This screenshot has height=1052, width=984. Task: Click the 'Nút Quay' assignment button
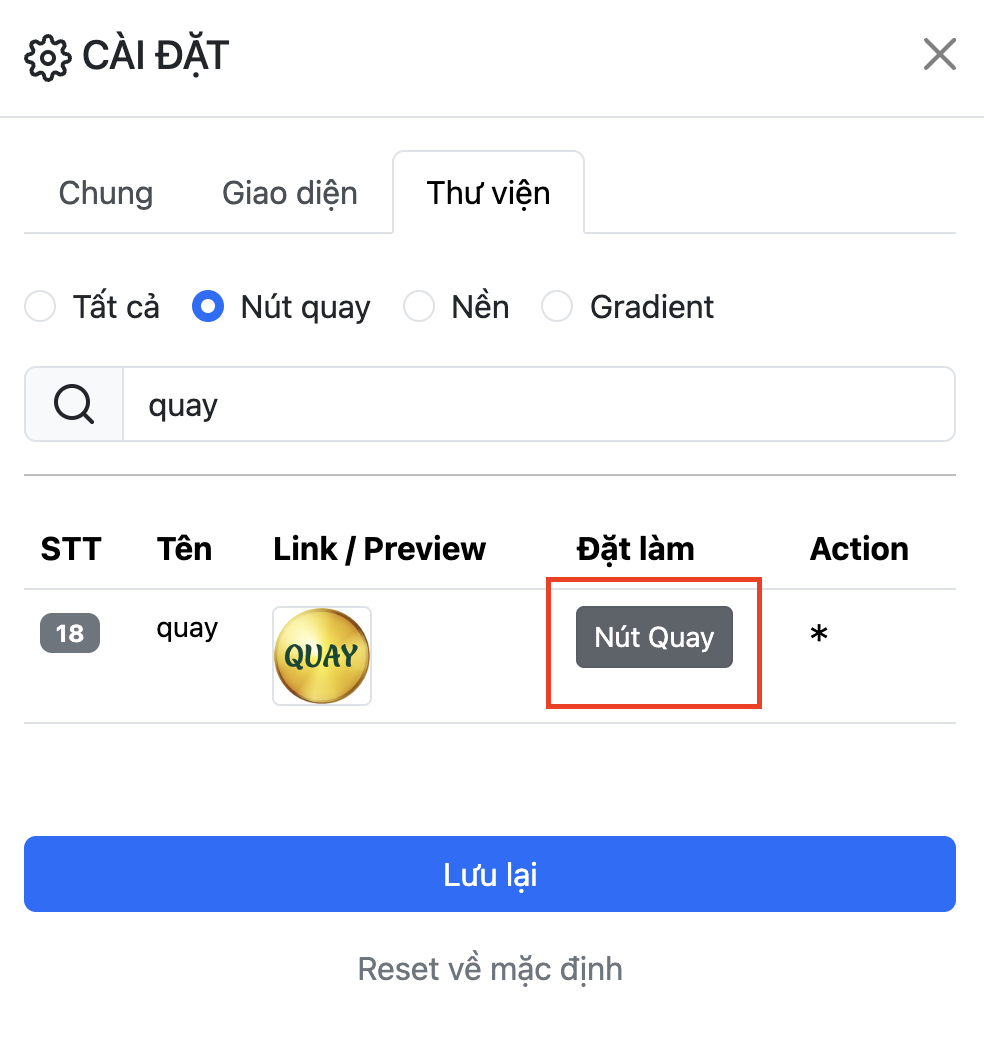pos(653,637)
